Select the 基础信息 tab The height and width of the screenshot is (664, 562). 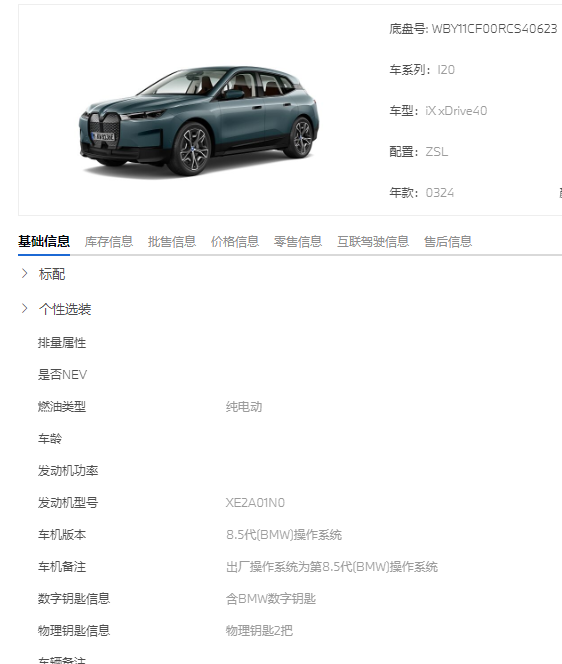tap(44, 241)
